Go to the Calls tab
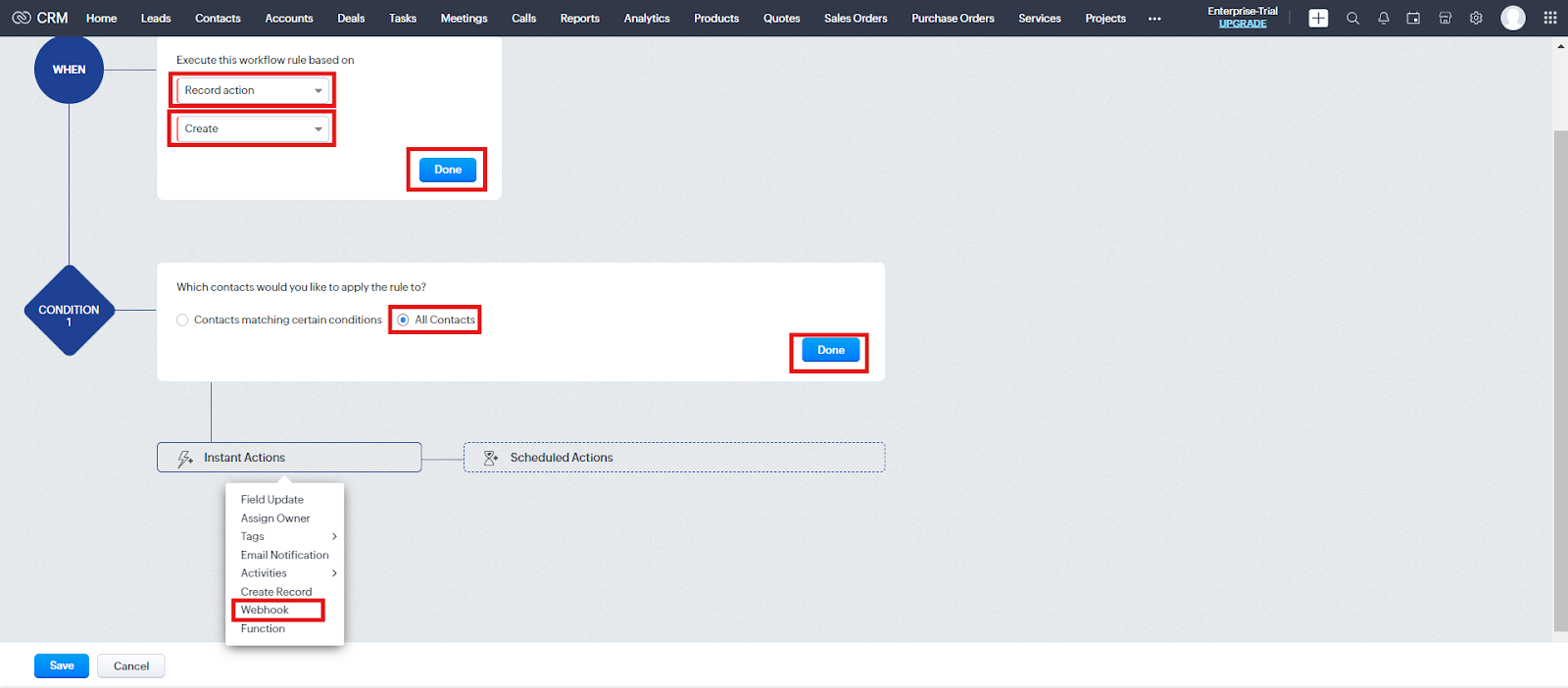This screenshot has height=688, width=1568. coord(524,19)
